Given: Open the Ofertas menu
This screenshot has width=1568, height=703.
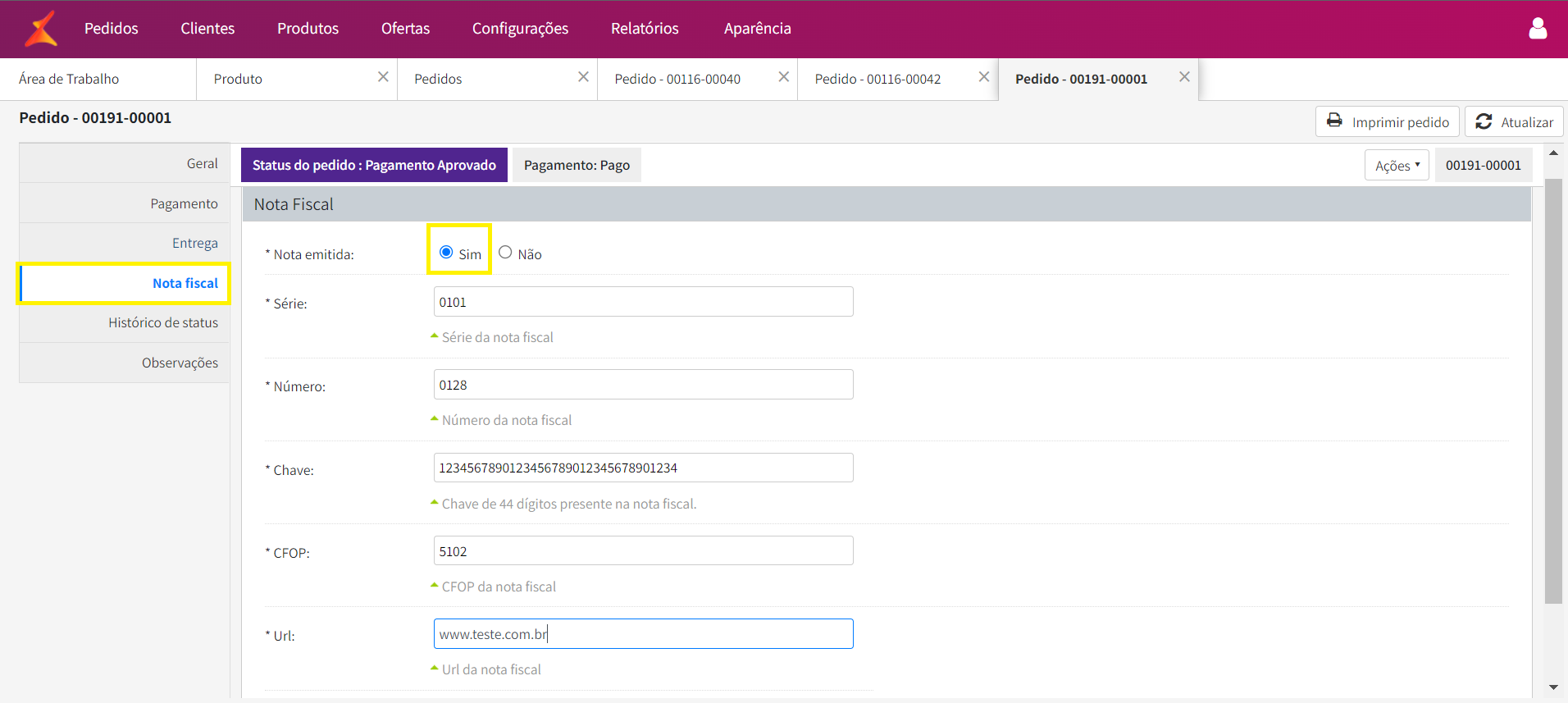Looking at the screenshot, I should (405, 29).
